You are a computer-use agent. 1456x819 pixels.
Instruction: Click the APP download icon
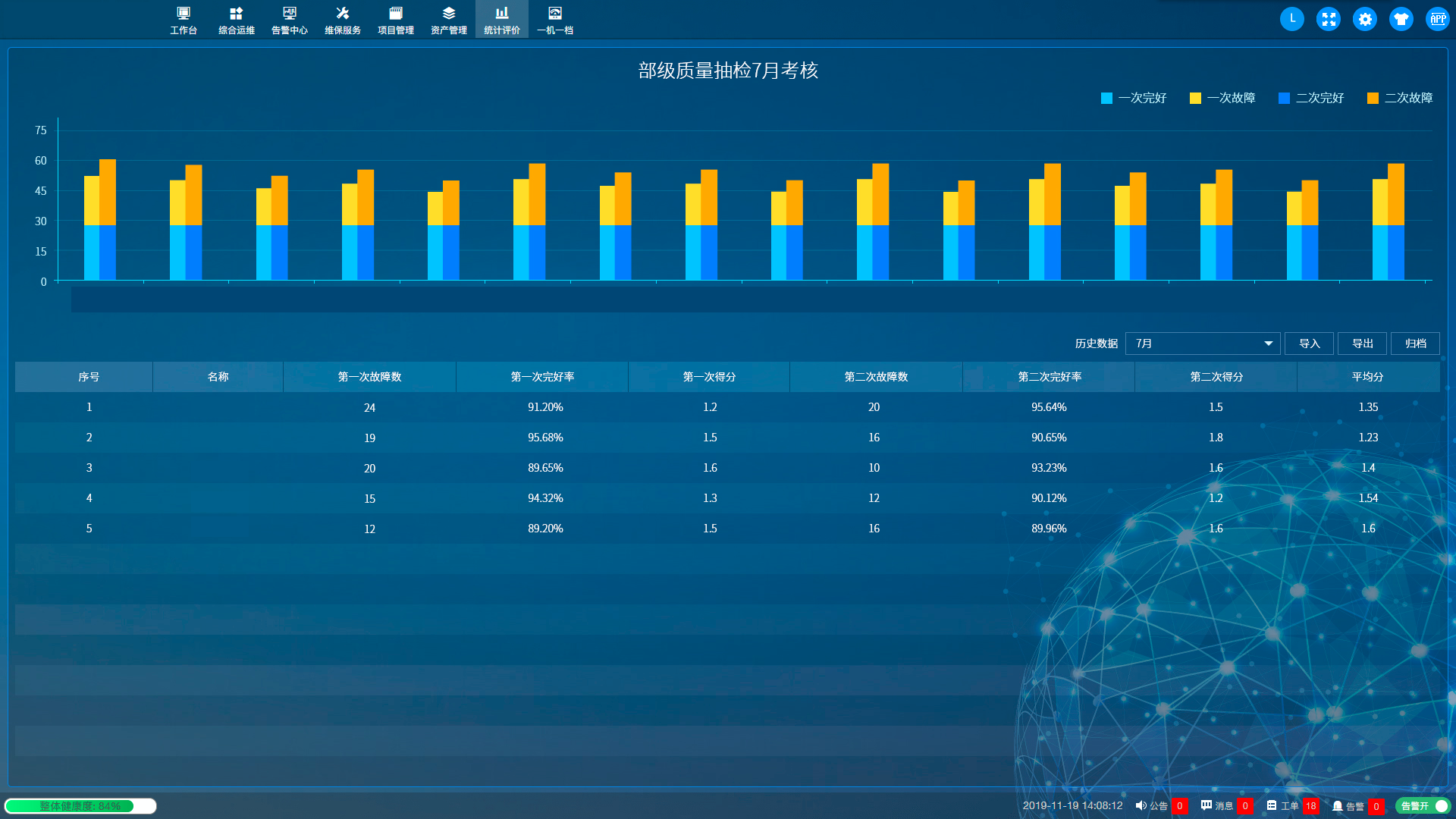(x=1438, y=19)
